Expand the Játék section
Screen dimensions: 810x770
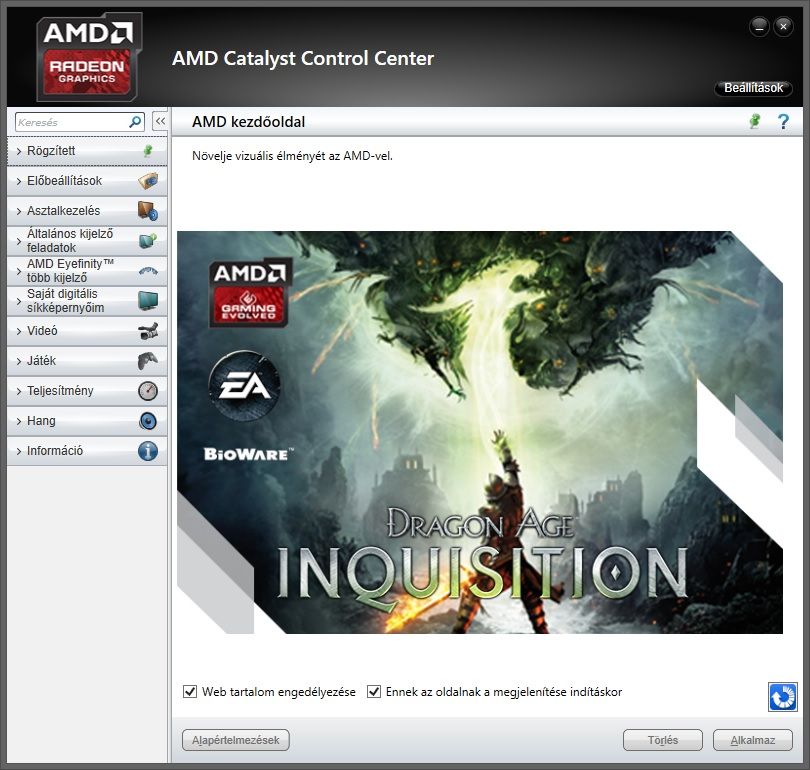(87, 360)
